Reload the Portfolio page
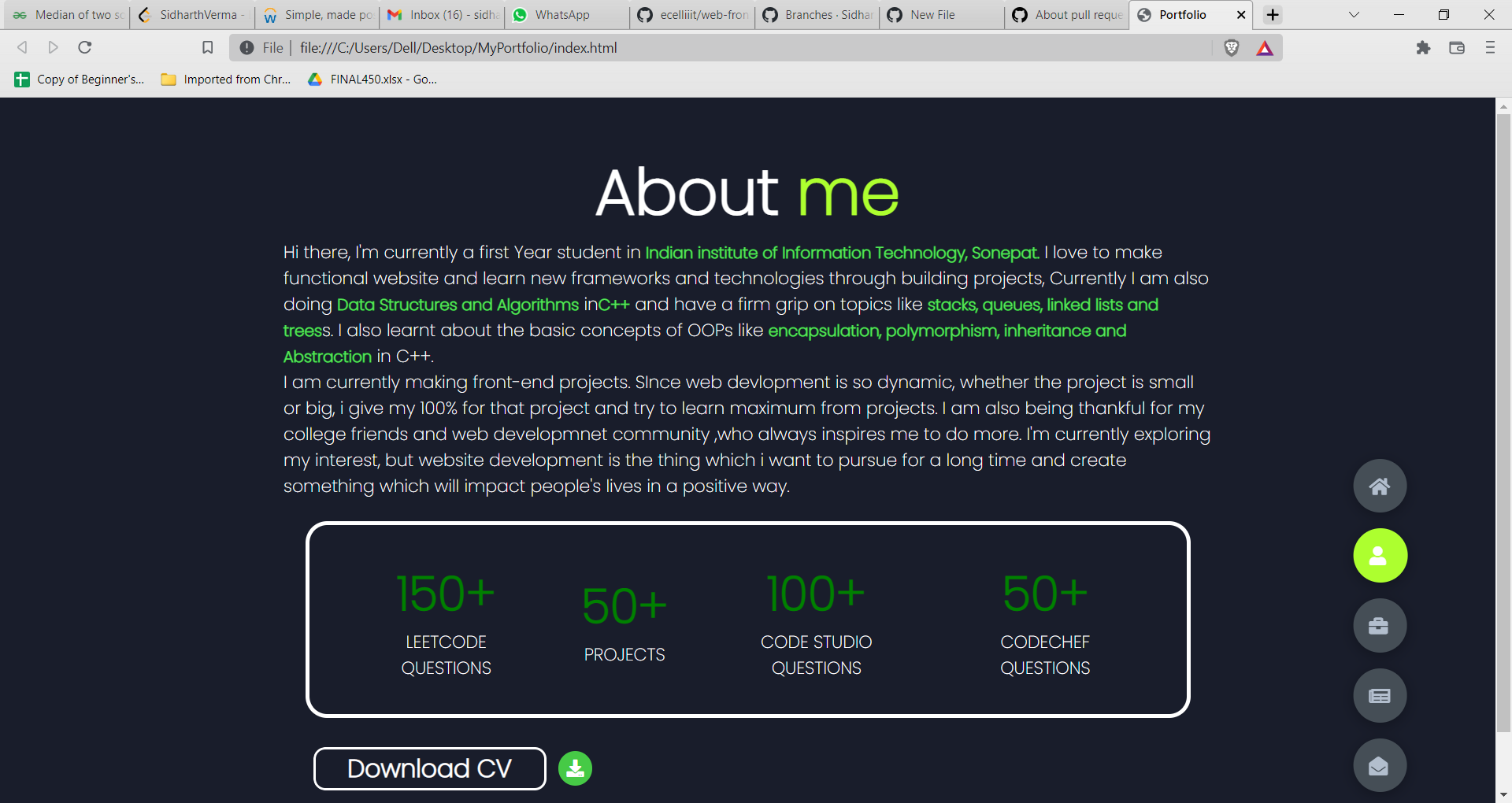This screenshot has height=803, width=1512. point(84,47)
